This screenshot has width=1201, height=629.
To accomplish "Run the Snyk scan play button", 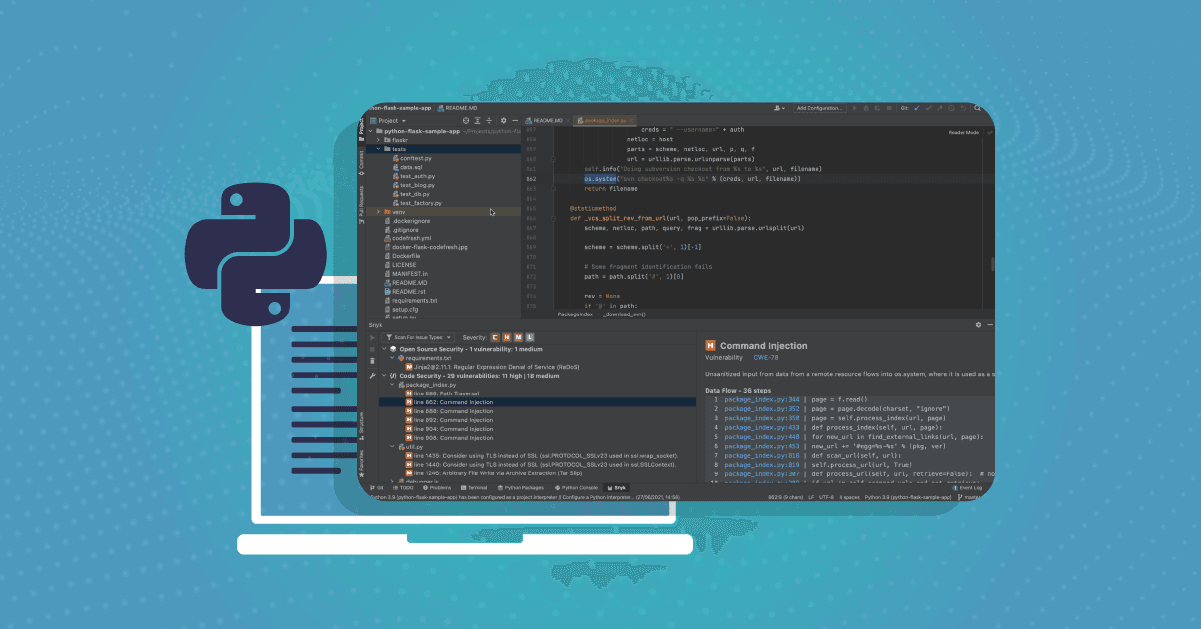I will point(372,338).
